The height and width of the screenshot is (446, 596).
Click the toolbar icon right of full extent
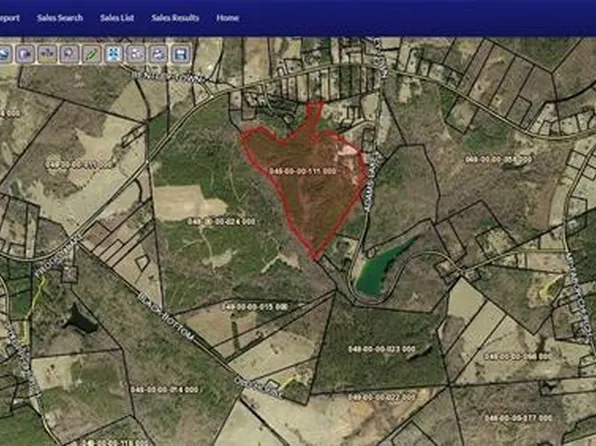(x=136, y=54)
